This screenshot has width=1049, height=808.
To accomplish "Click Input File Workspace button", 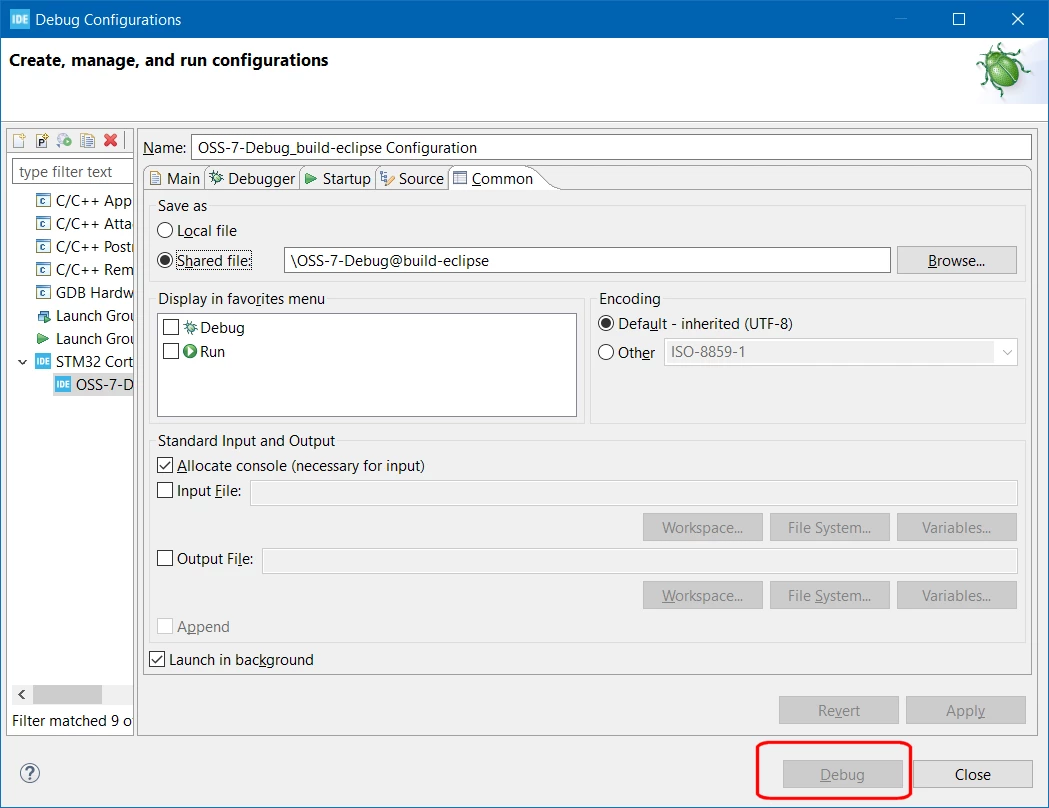I will tap(702, 527).
